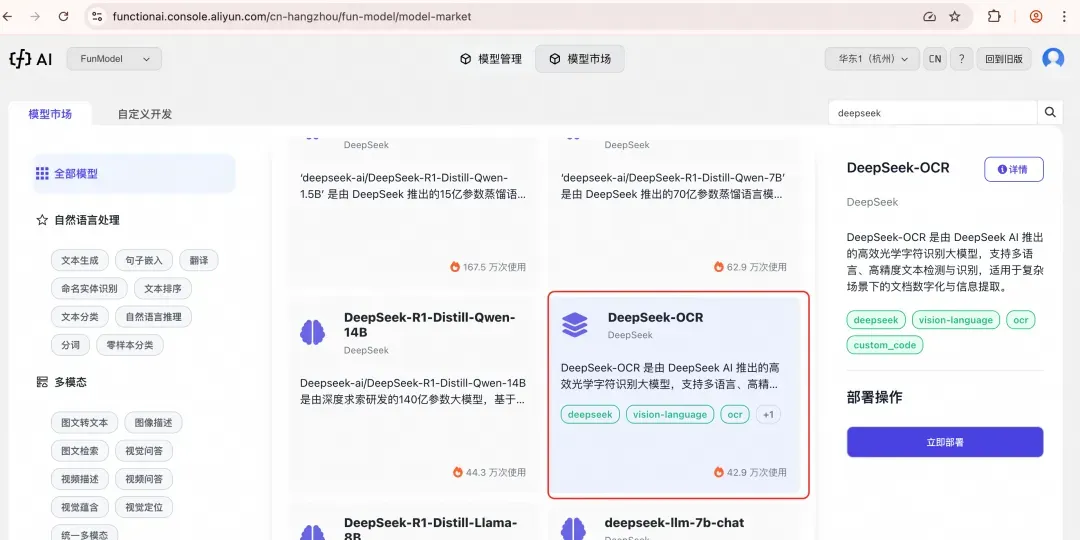Click the browser address bar URL

292,17
